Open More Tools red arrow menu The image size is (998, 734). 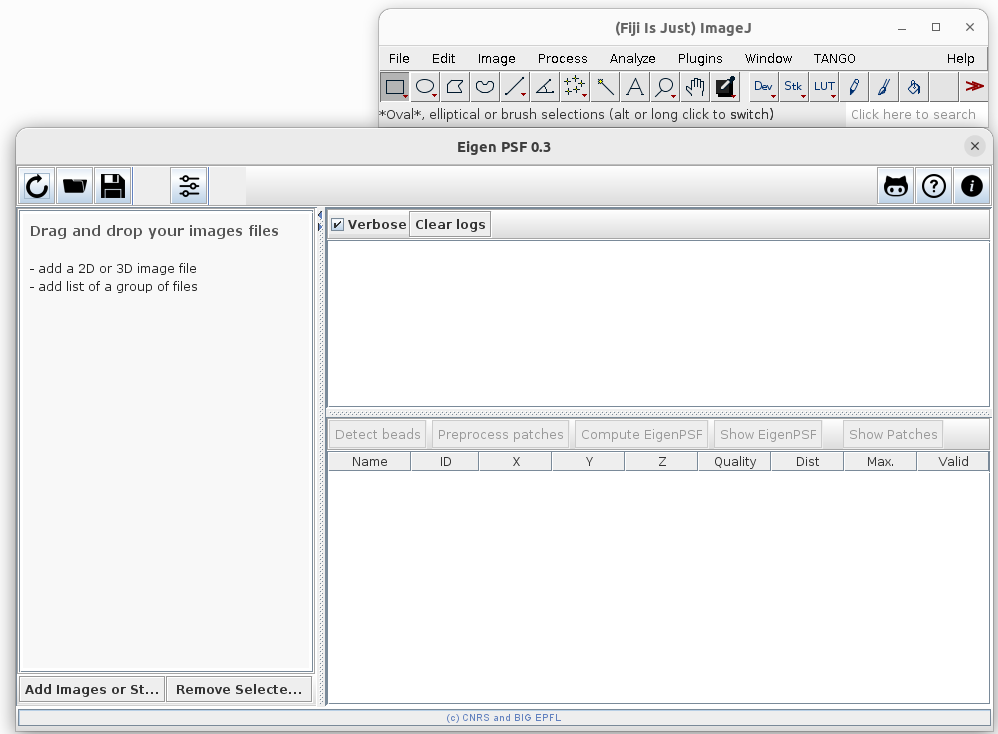(x=973, y=87)
